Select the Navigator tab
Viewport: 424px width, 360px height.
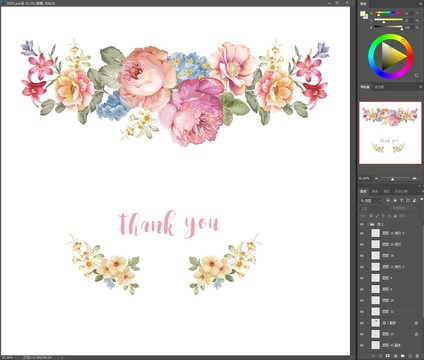pyautogui.click(x=365, y=87)
